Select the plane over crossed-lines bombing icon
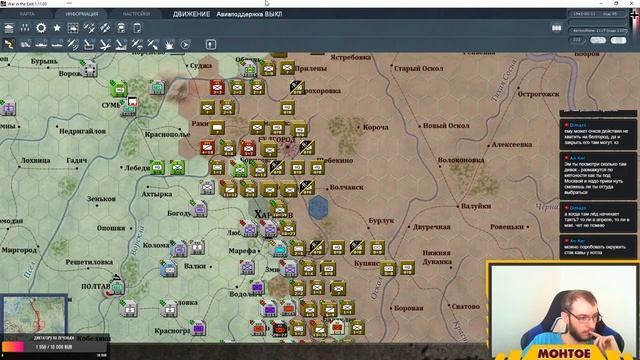 tap(105, 44)
